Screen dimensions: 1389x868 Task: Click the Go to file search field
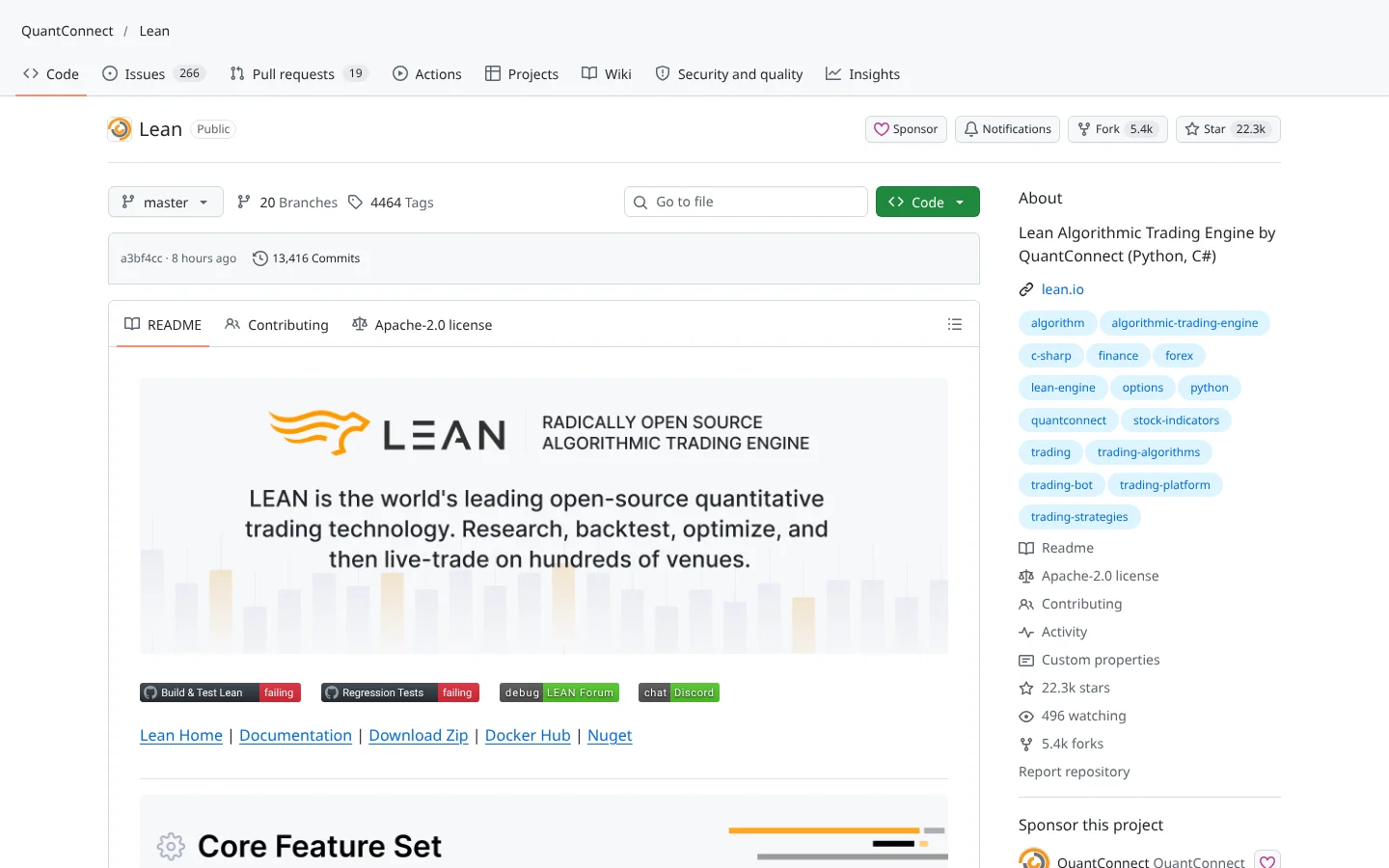(746, 202)
